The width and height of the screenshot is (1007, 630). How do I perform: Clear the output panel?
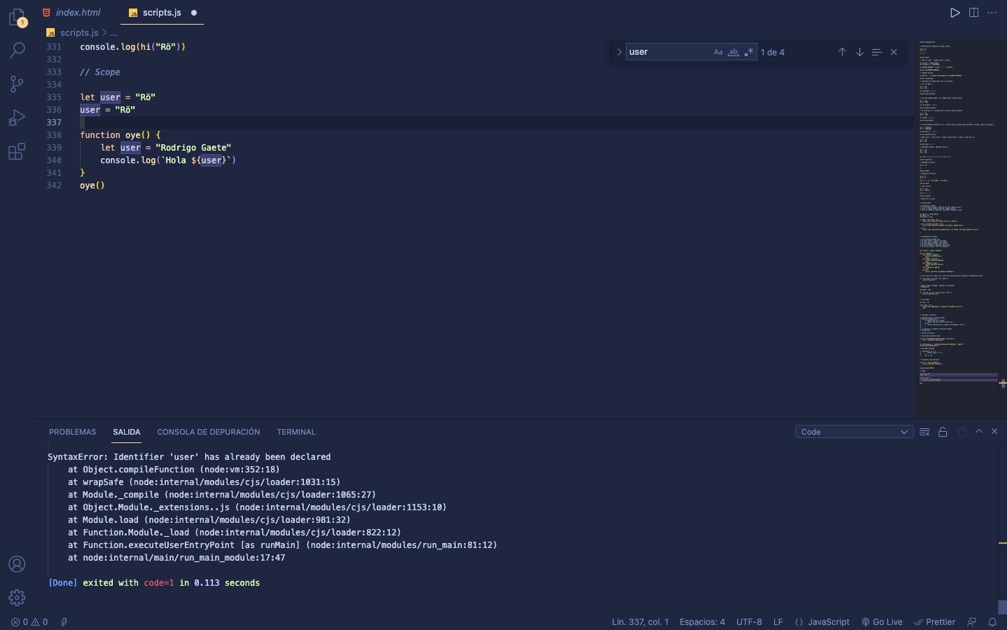924,432
